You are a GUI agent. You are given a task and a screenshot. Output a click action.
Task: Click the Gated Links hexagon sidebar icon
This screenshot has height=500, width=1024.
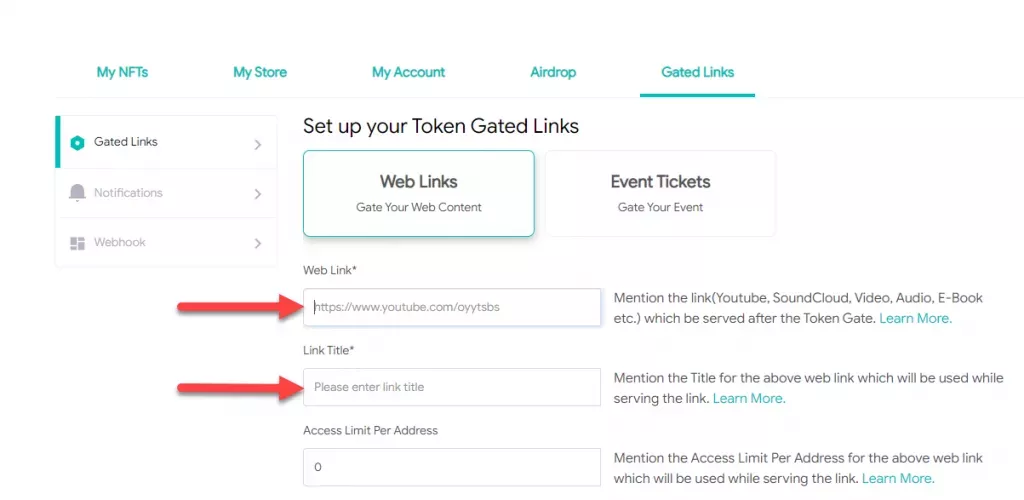77,142
